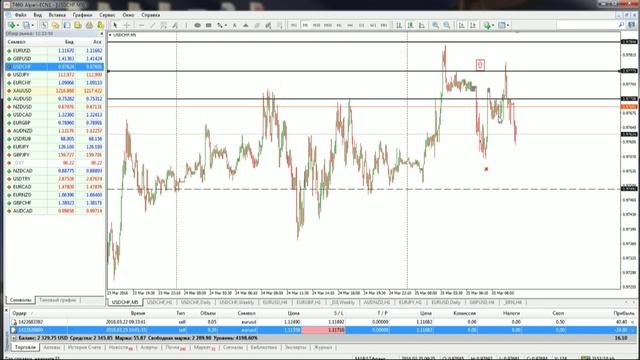This screenshot has width=640, height=360.
Task: Select the GBPJPY row in Market Watch
Action: [x=54, y=155]
